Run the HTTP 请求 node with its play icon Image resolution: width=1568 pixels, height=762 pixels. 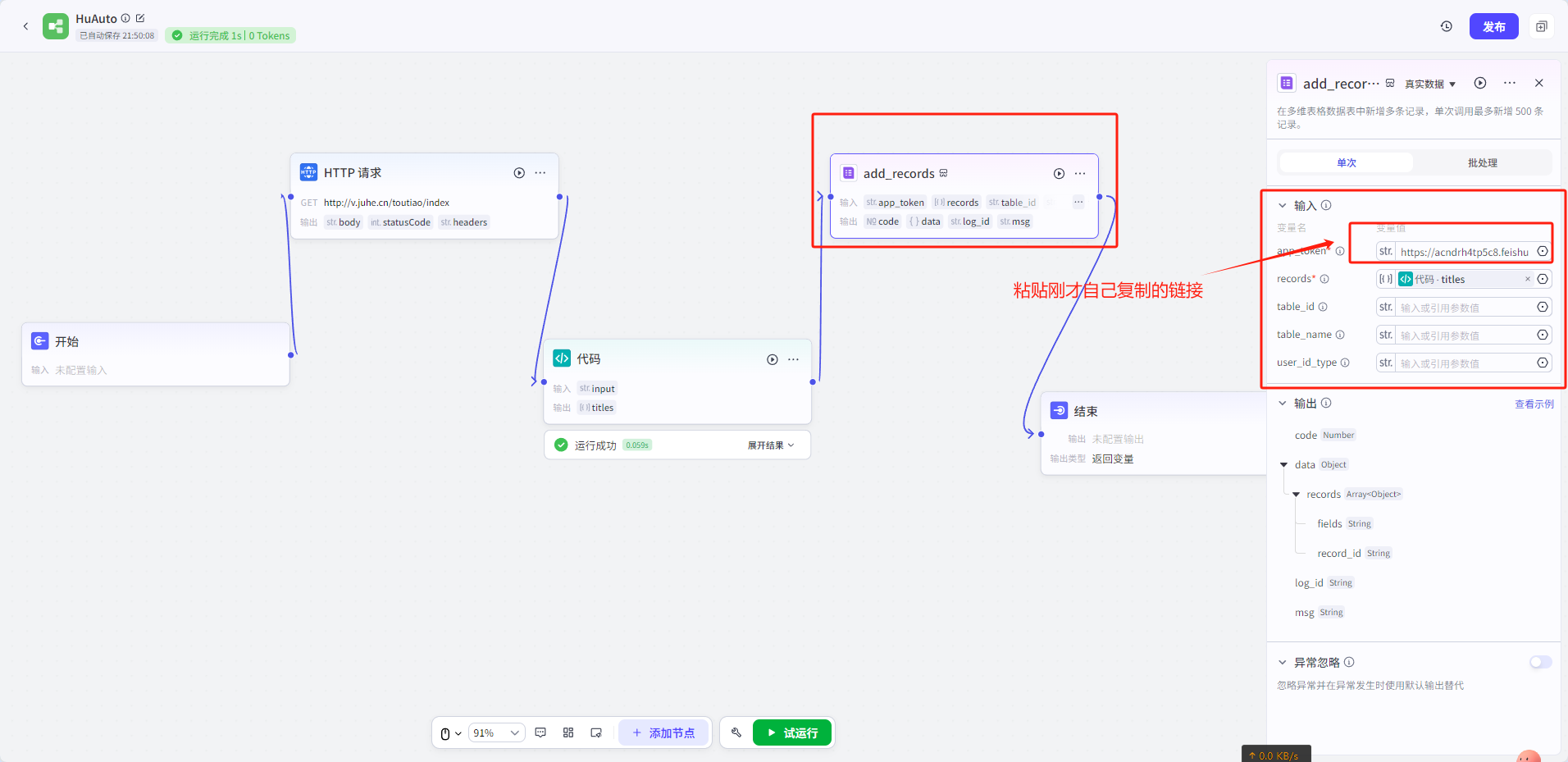[x=519, y=173]
